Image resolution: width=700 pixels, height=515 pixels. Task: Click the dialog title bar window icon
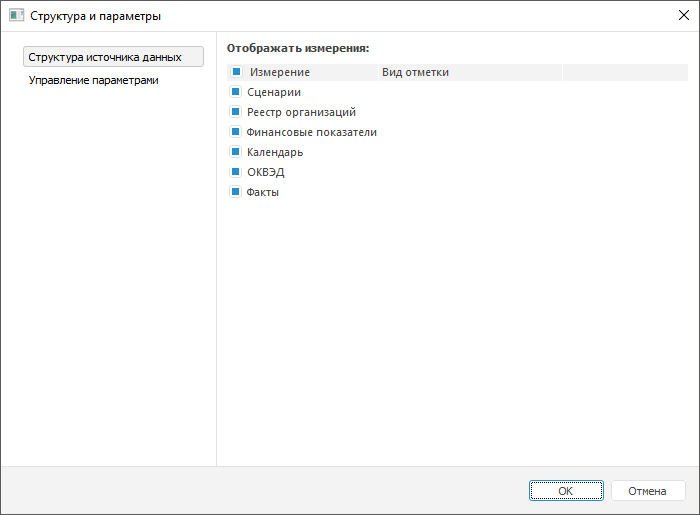(x=16, y=16)
